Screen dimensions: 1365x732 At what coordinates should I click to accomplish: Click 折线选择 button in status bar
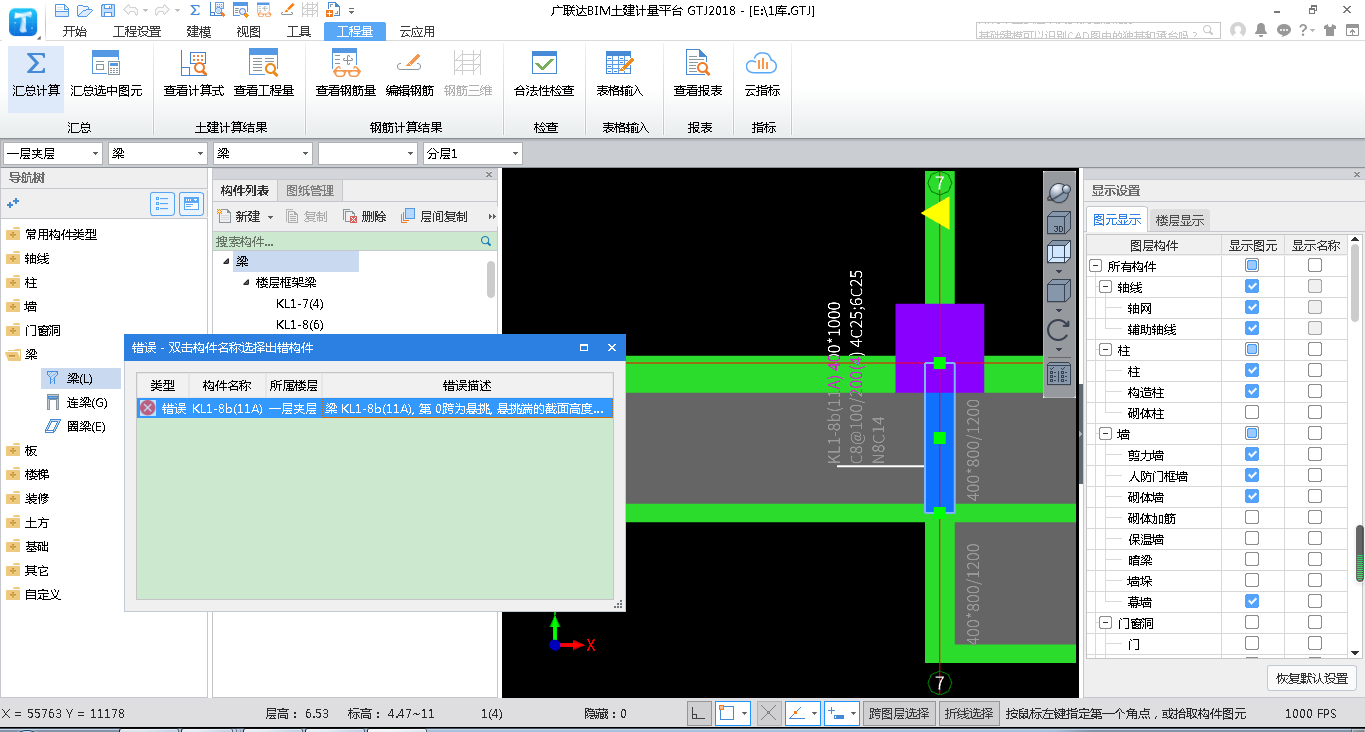(x=969, y=713)
